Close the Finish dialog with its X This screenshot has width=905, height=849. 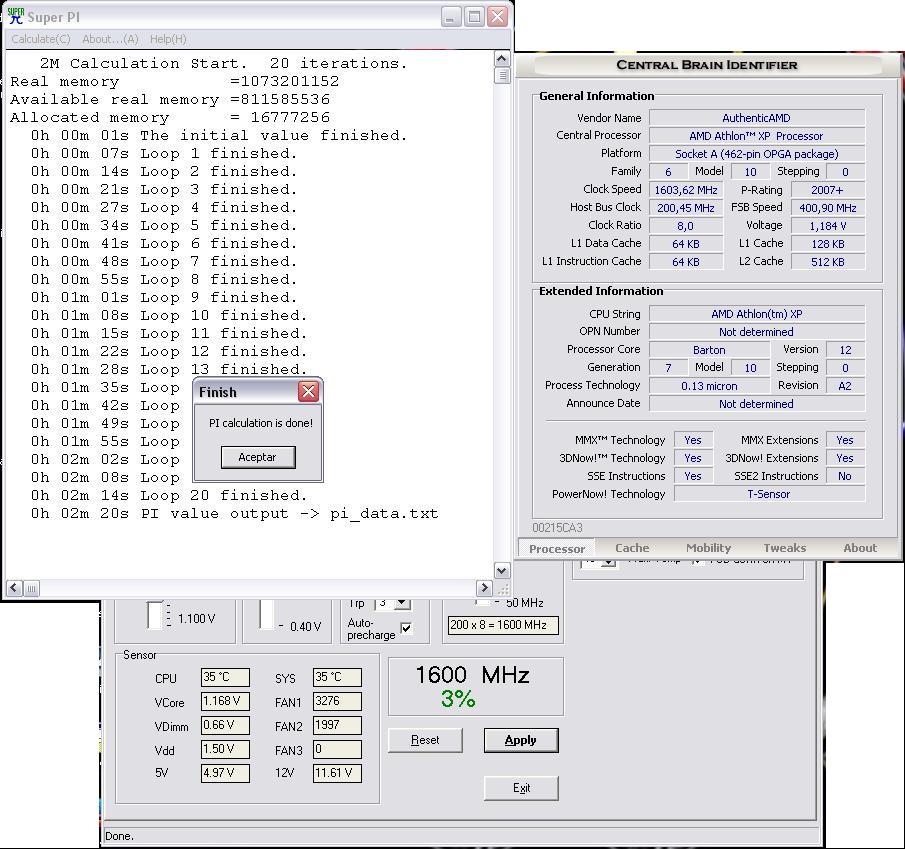(x=308, y=391)
